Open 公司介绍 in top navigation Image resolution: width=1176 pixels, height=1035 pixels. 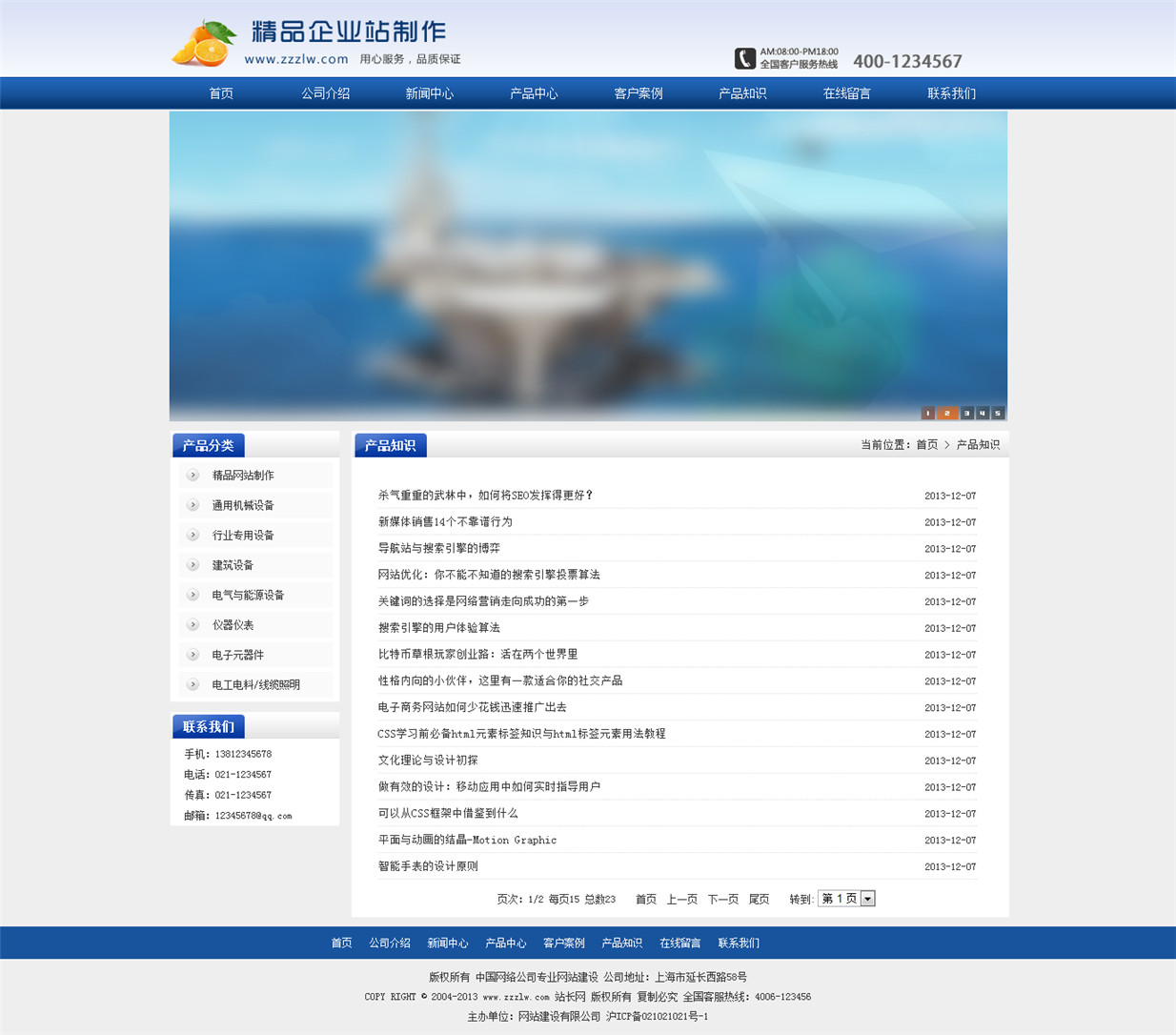(326, 93)
